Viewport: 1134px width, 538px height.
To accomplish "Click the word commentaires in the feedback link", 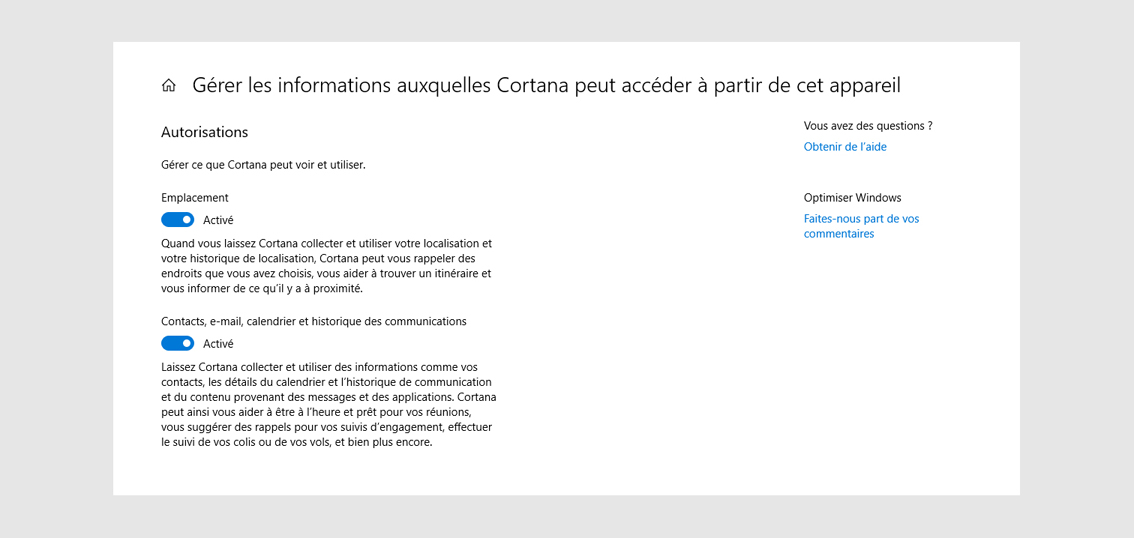I will tap(839, 234).
